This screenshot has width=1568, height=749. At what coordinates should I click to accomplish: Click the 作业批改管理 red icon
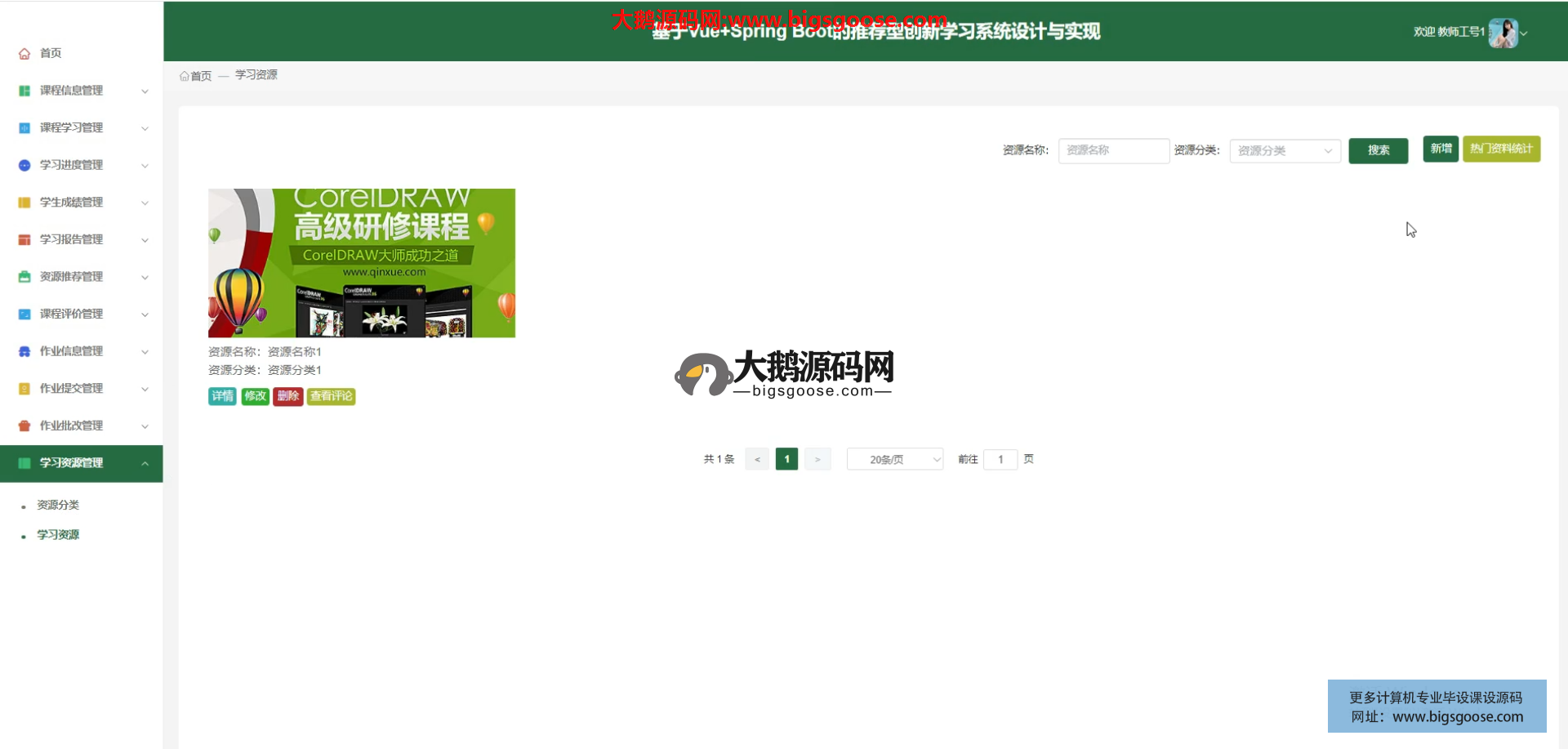pos(24,426)
